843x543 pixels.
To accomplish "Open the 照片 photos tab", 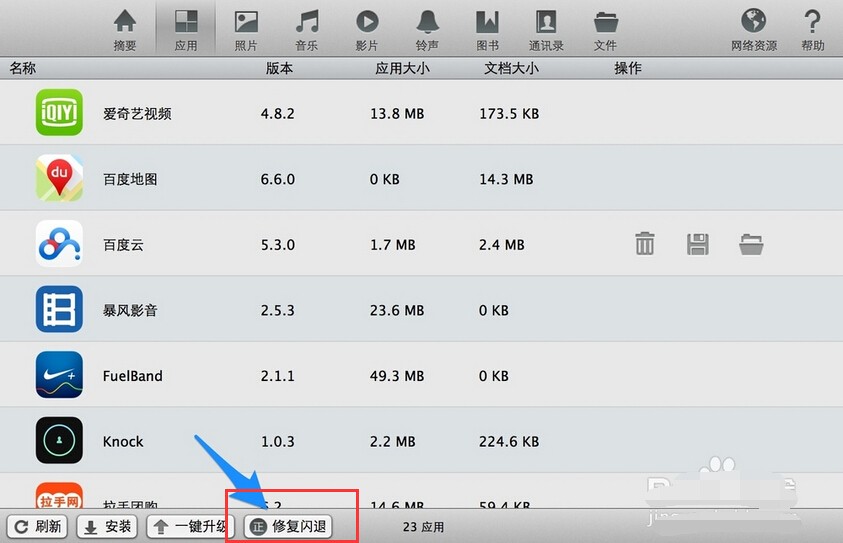I will [246, 30].
